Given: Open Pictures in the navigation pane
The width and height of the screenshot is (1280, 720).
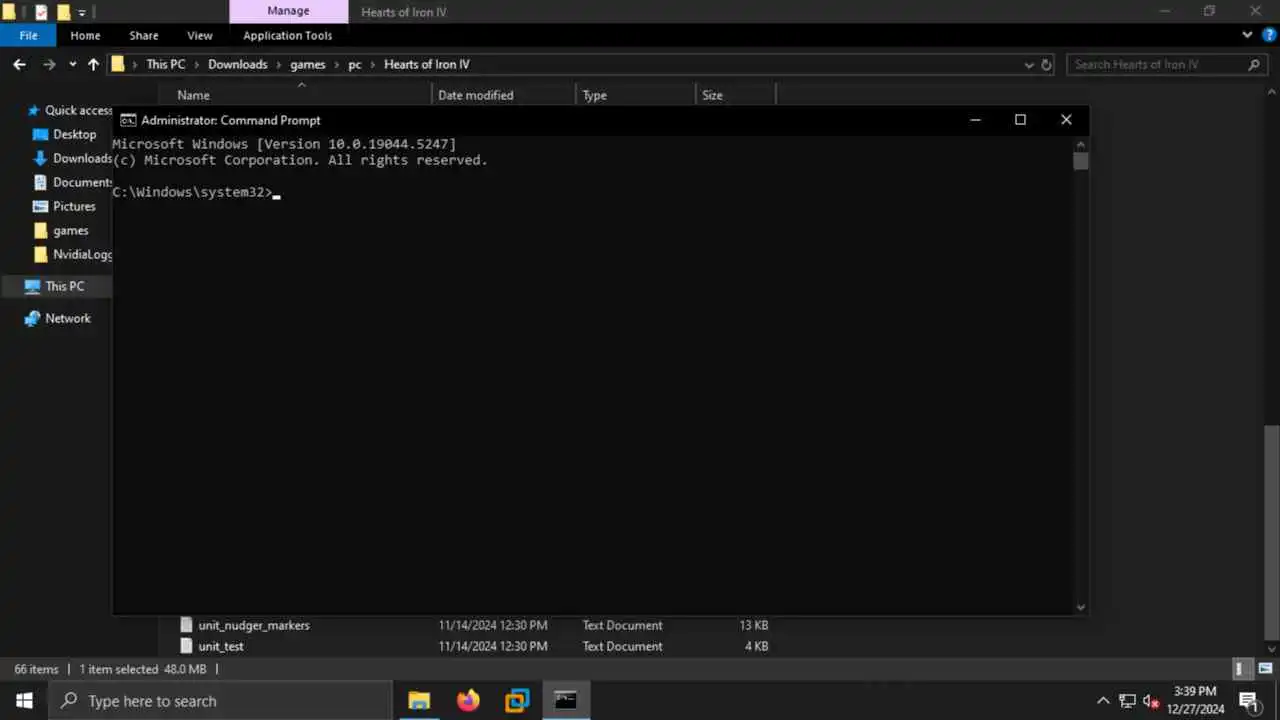Looking at the screenshot, I should point(74,206).
